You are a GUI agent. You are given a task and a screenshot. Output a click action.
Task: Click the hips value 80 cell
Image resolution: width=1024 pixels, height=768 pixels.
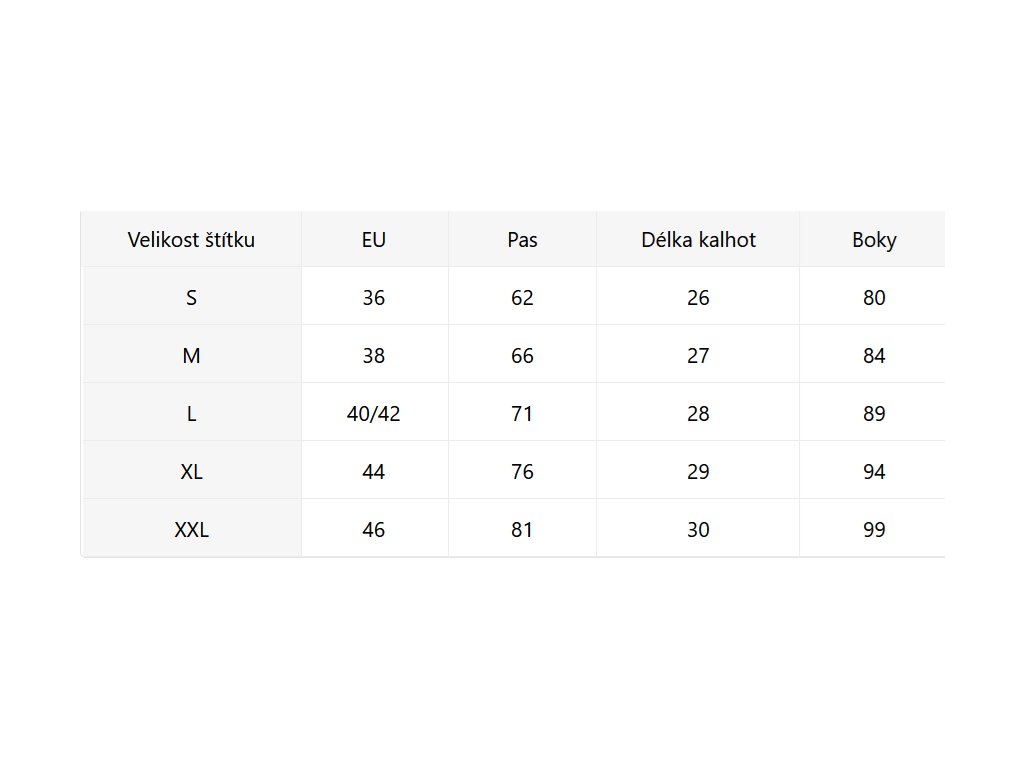click(874, 298)
